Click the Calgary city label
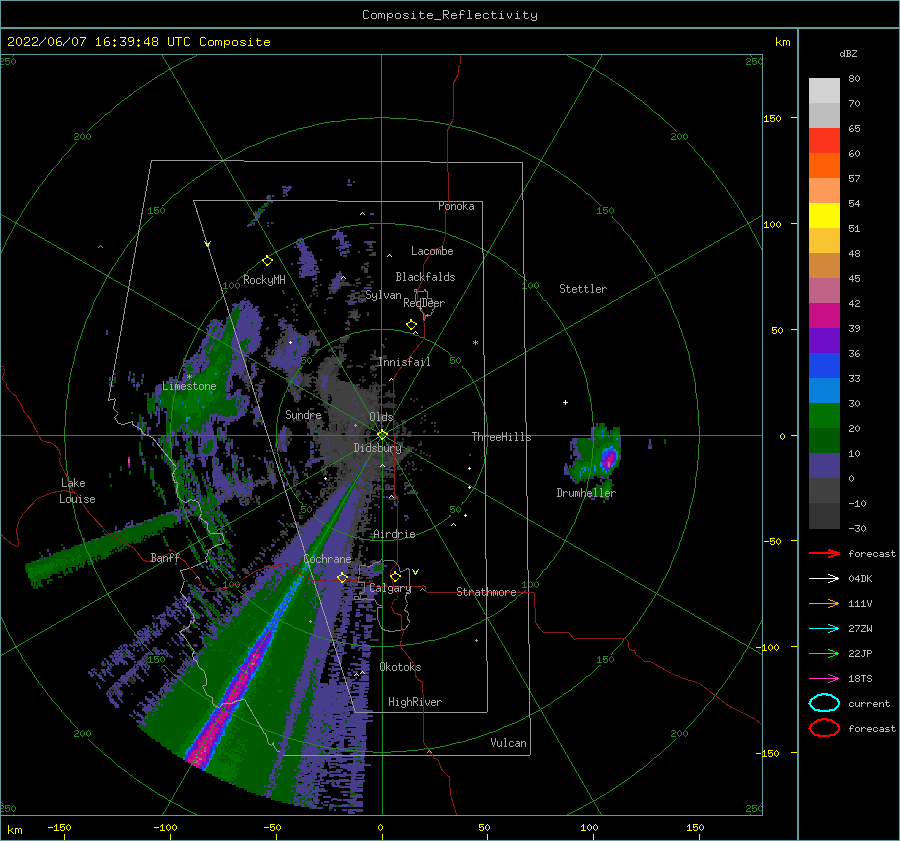The image size is (900, 841). coord(390,588)
